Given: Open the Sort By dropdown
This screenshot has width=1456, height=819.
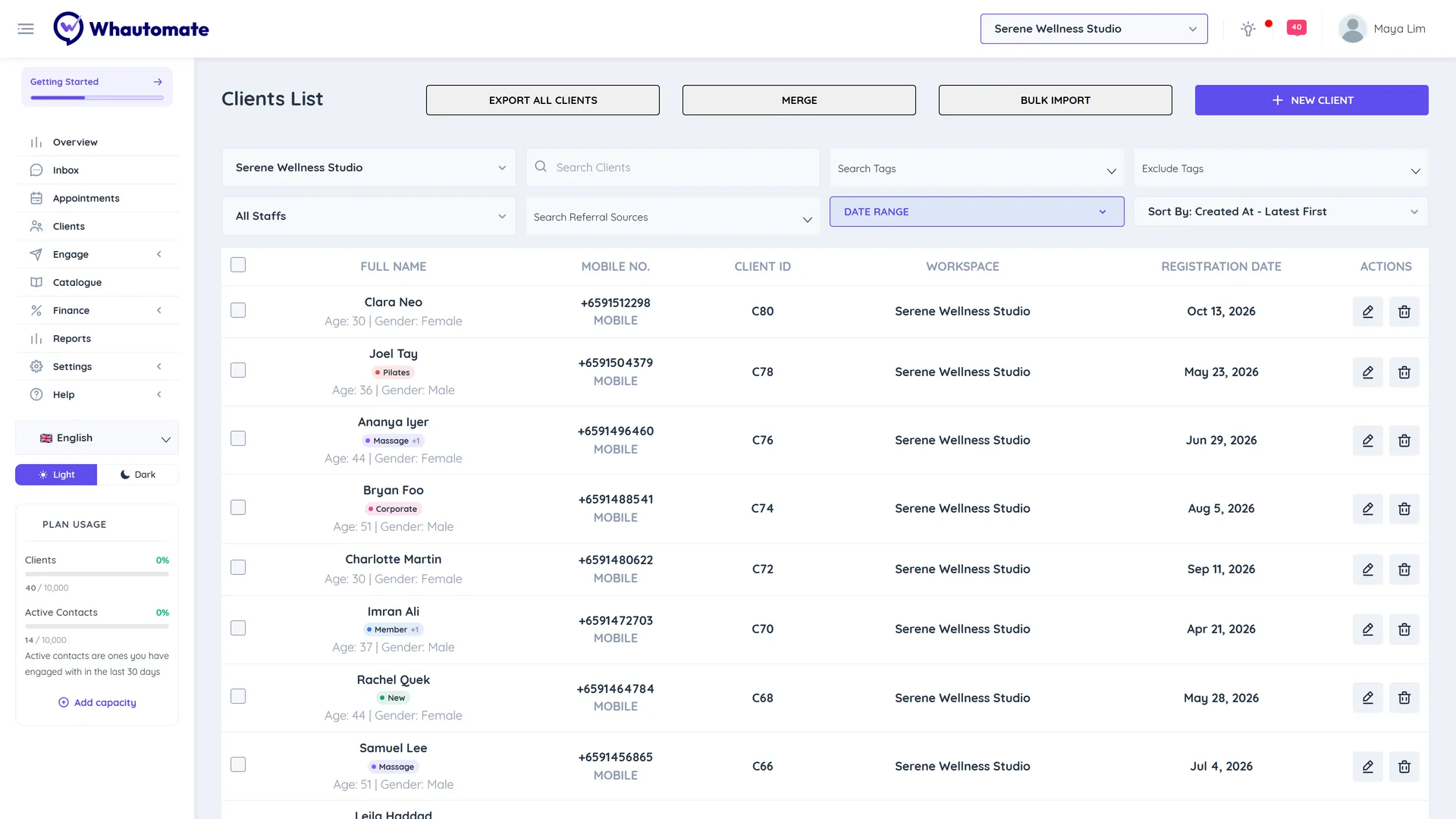Looking at the screenshot, I should (x=1281, y=212).
